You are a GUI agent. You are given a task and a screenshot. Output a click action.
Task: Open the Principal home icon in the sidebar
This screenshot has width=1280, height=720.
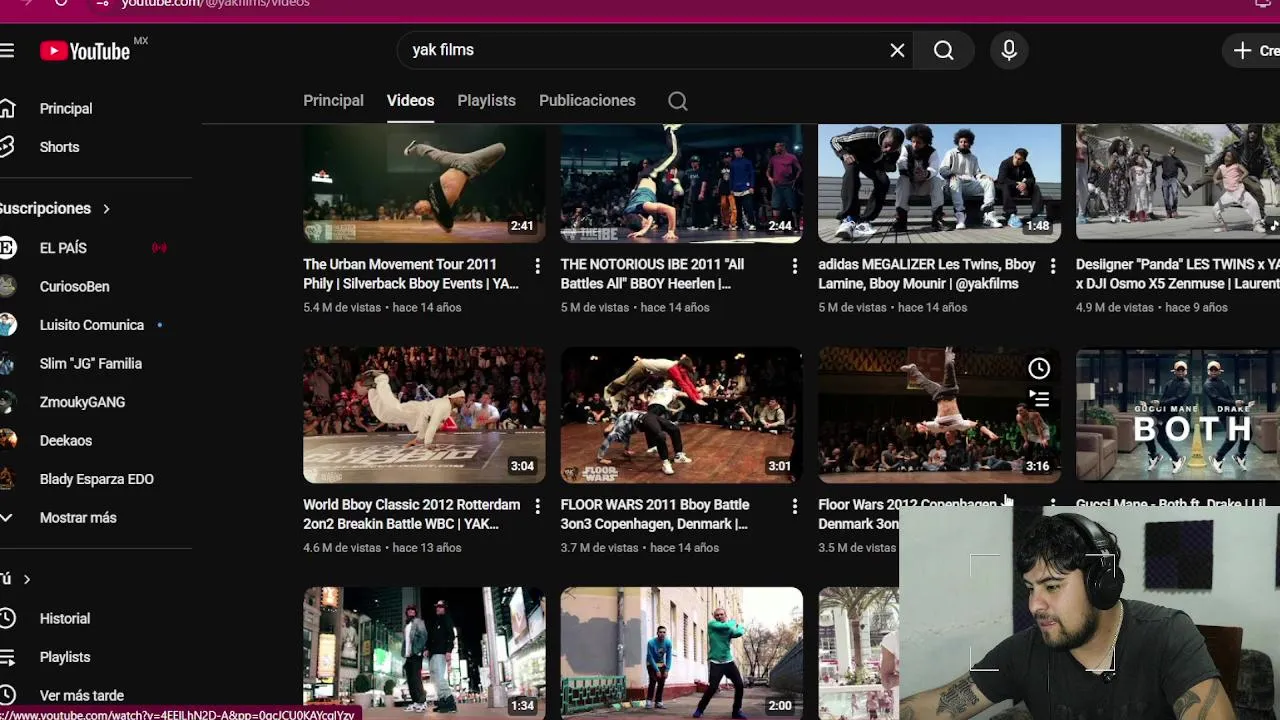coord(6,108)
